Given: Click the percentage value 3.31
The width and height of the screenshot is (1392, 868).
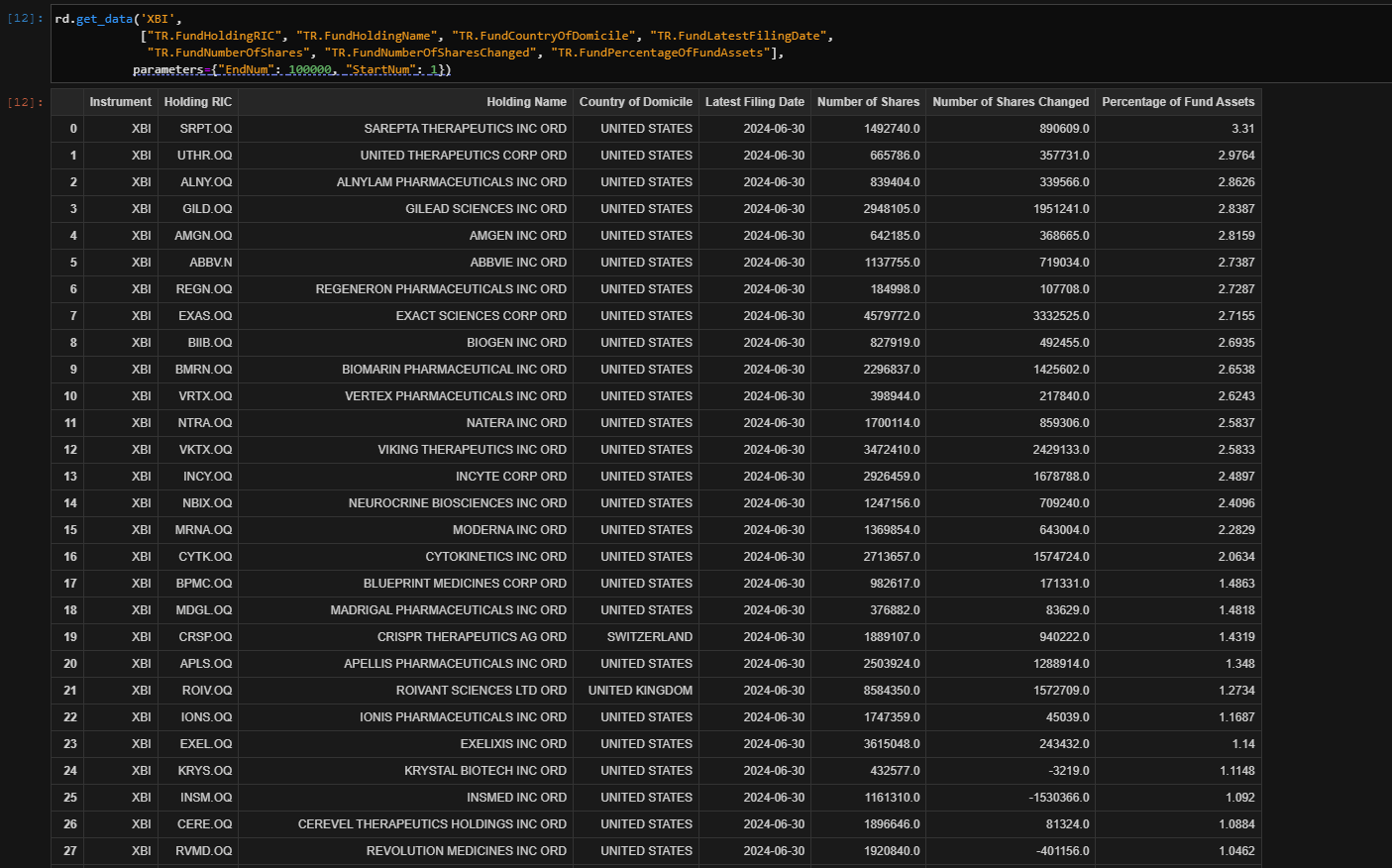Looking at the screenshot, I should tap(1243, 129).
